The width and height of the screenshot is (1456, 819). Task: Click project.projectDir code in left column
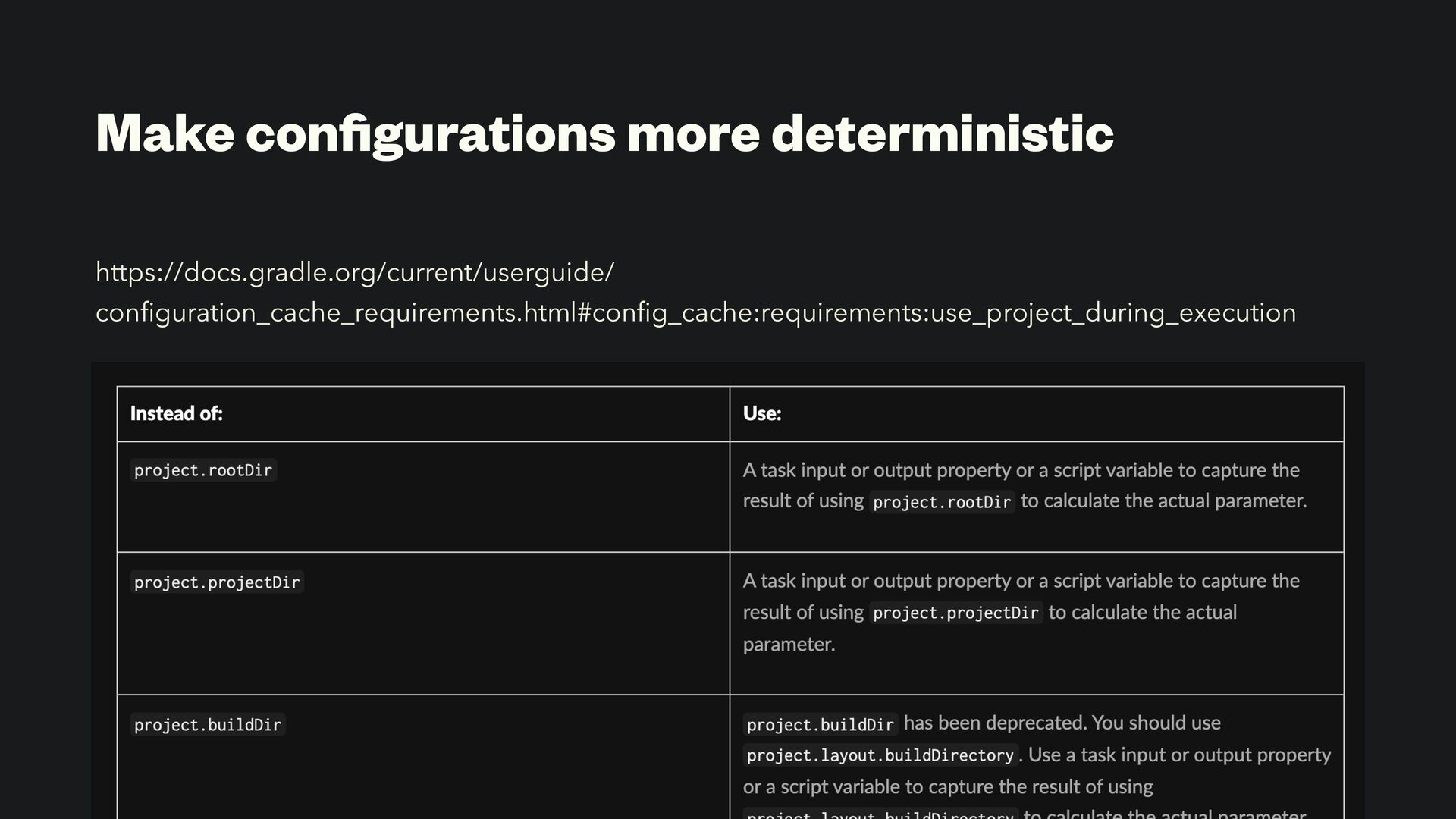coord(217,582)
